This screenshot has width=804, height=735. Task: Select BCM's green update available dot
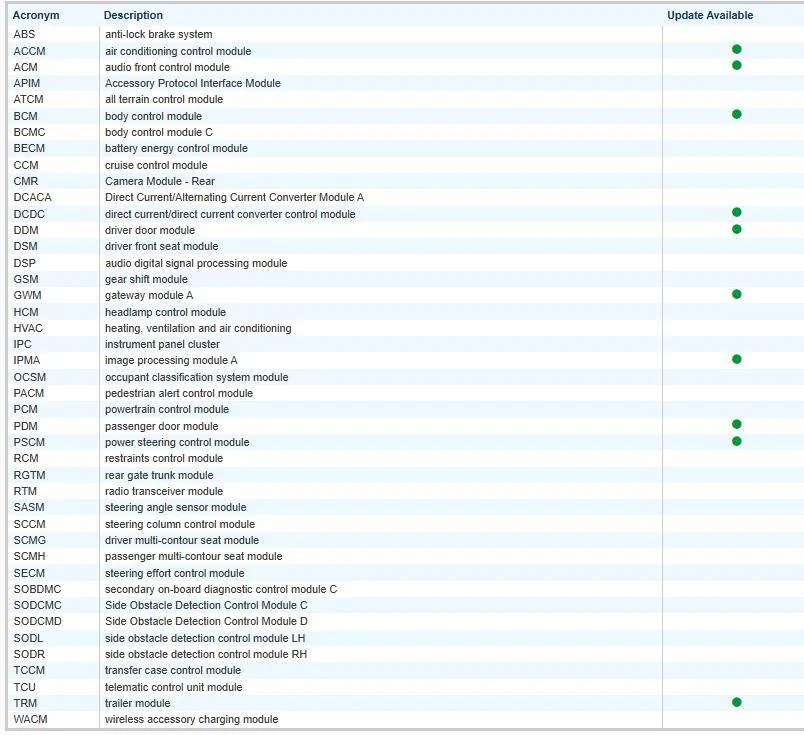[736, 114]
